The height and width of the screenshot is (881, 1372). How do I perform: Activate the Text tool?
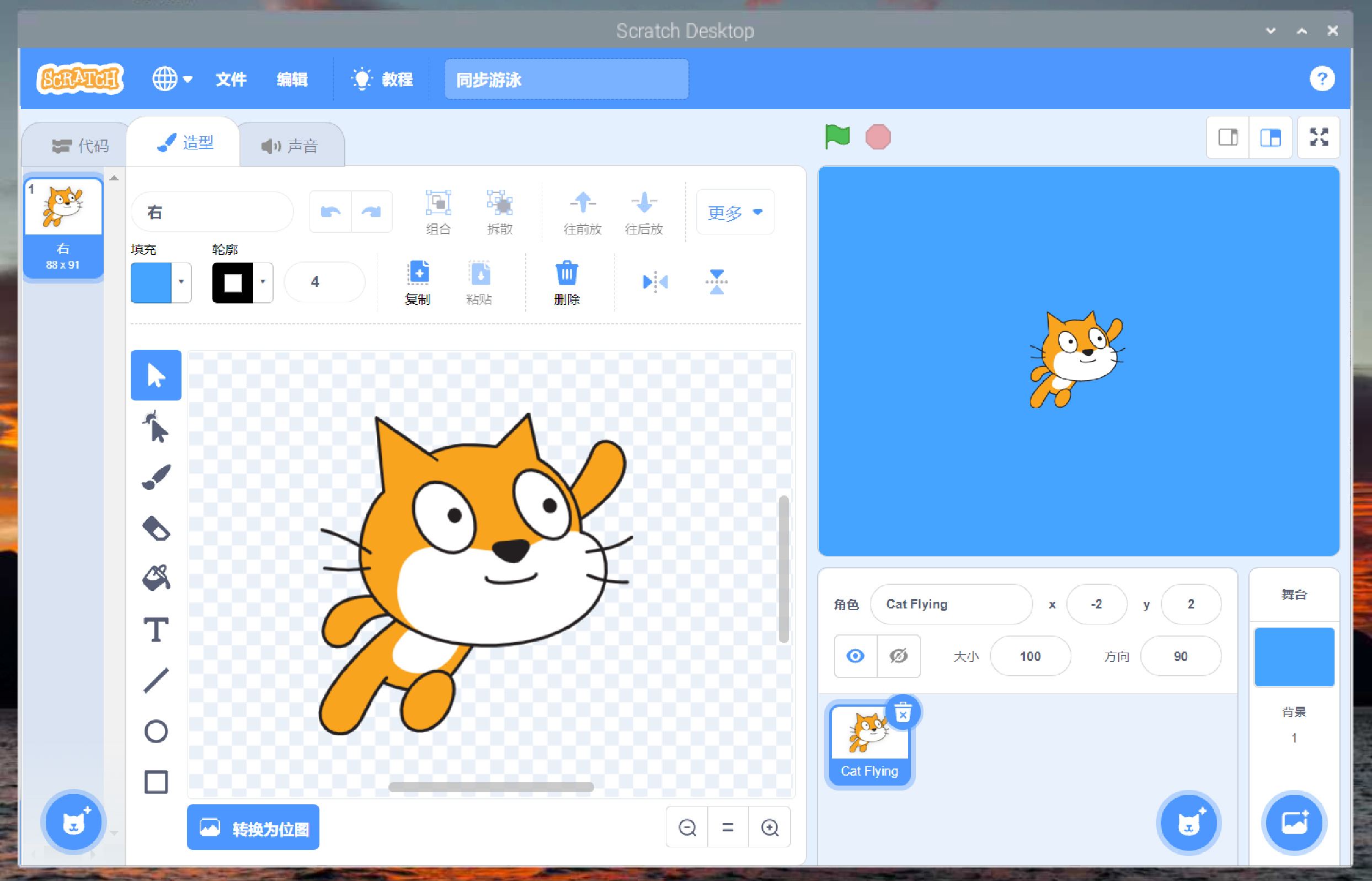156,630
